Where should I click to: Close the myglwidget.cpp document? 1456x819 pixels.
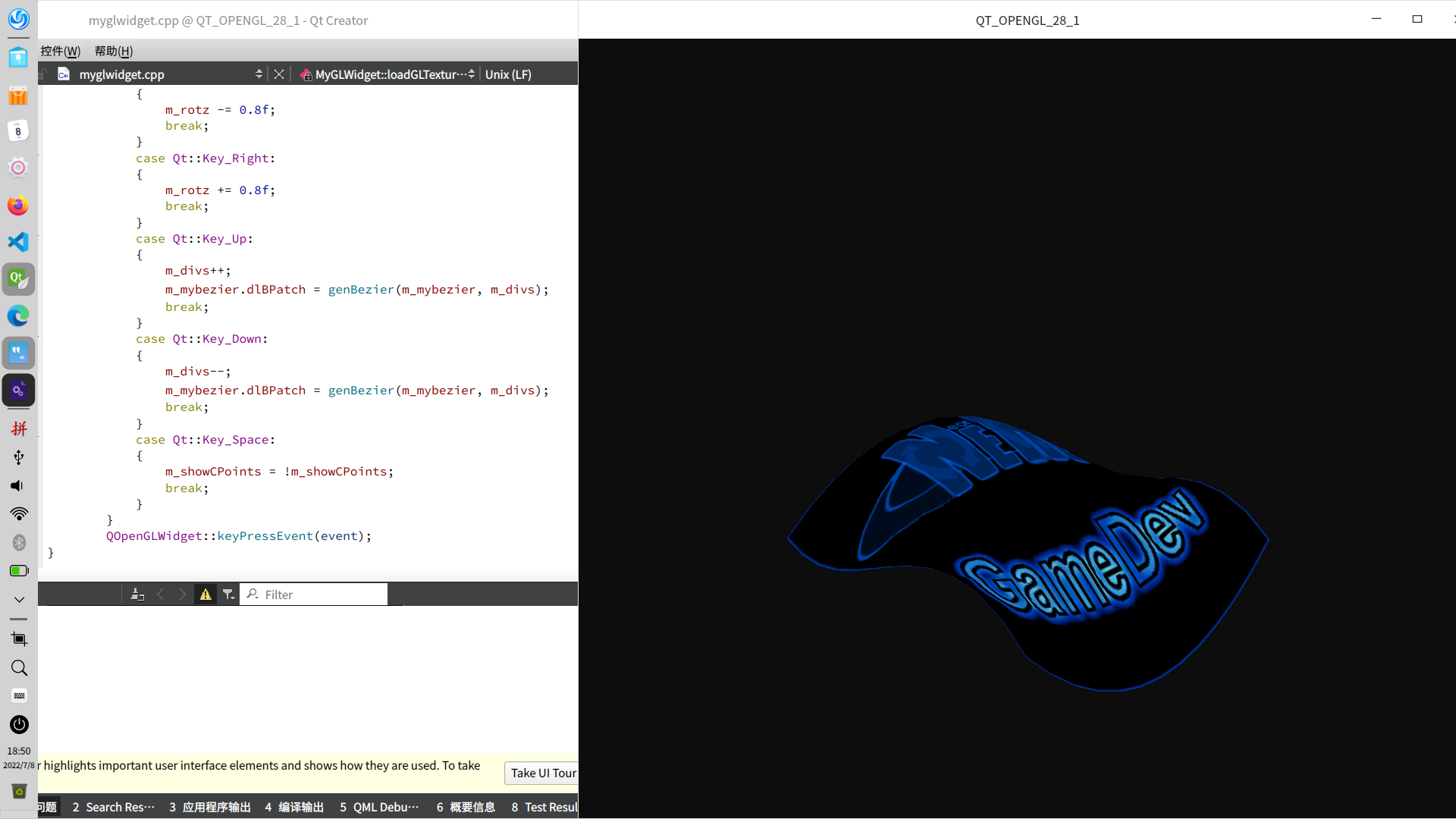point(279,74)
